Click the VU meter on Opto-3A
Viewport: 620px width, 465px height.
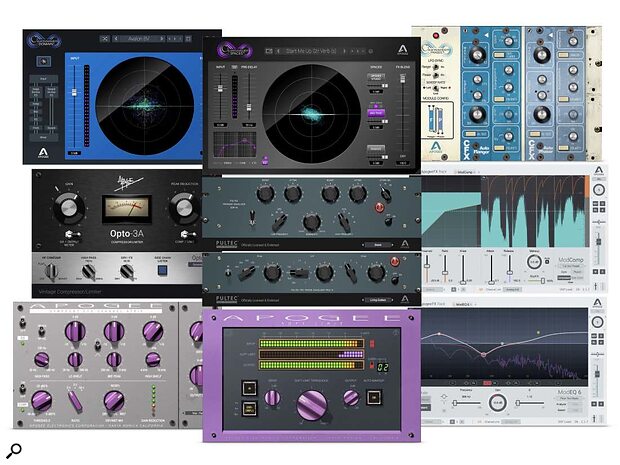pyautogui.click(x=127, y=208)
